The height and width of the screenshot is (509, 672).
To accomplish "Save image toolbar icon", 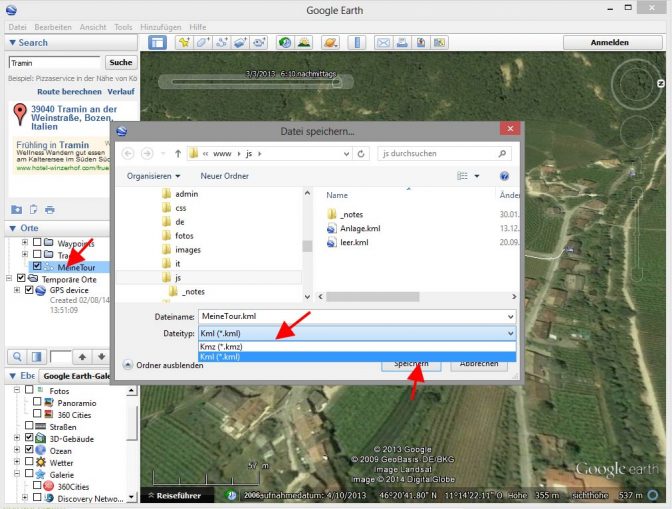I will 421,42.
